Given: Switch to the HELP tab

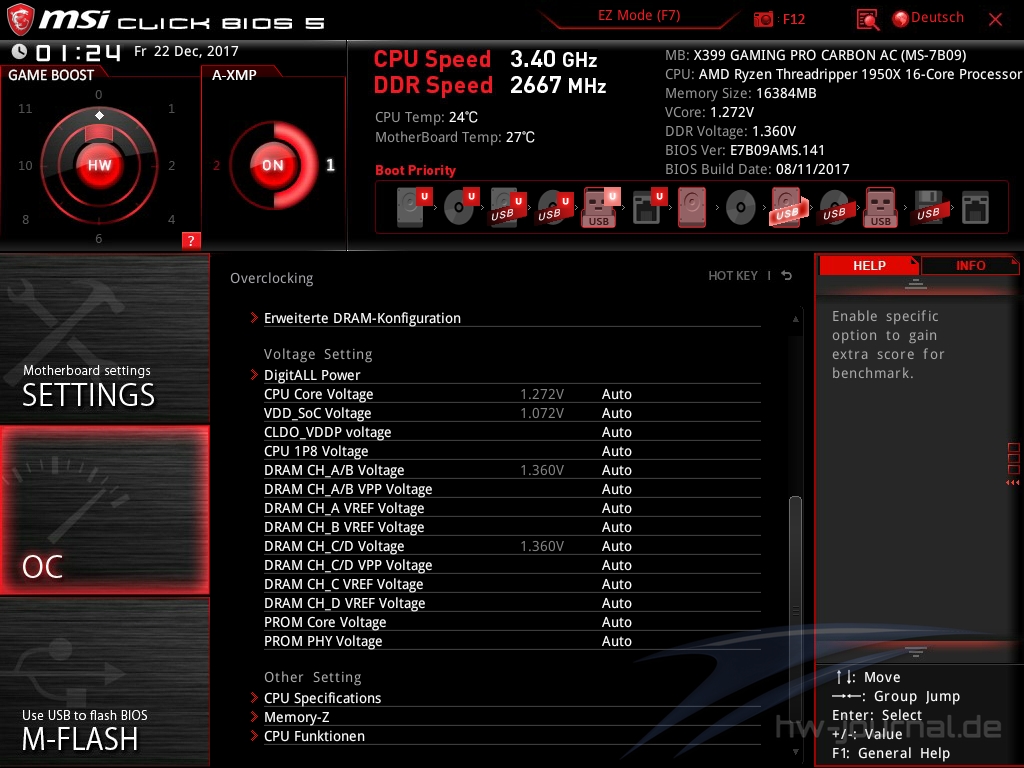Looking at the screenshot, I should 869,265.
